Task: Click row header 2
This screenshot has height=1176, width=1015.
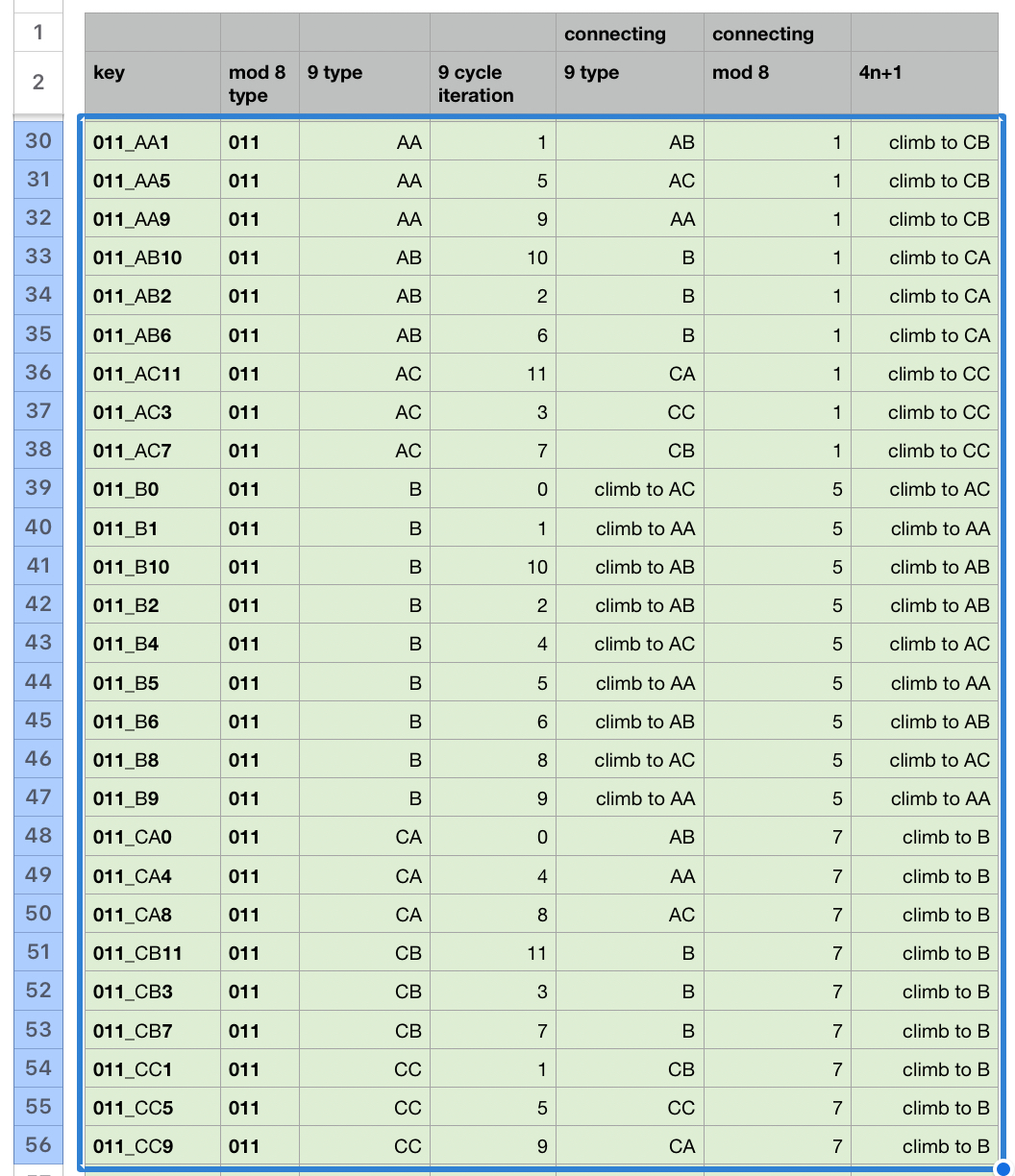Action: coord(38,83)
